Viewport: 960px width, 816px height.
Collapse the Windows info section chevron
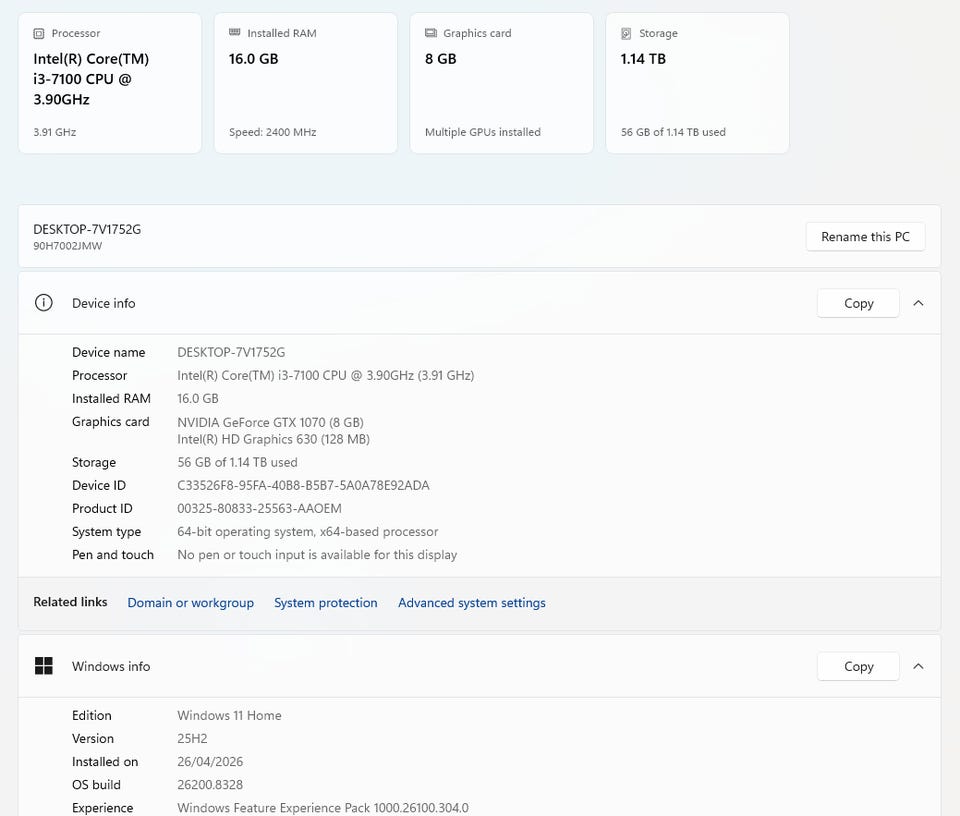click(x=918, y=666)
